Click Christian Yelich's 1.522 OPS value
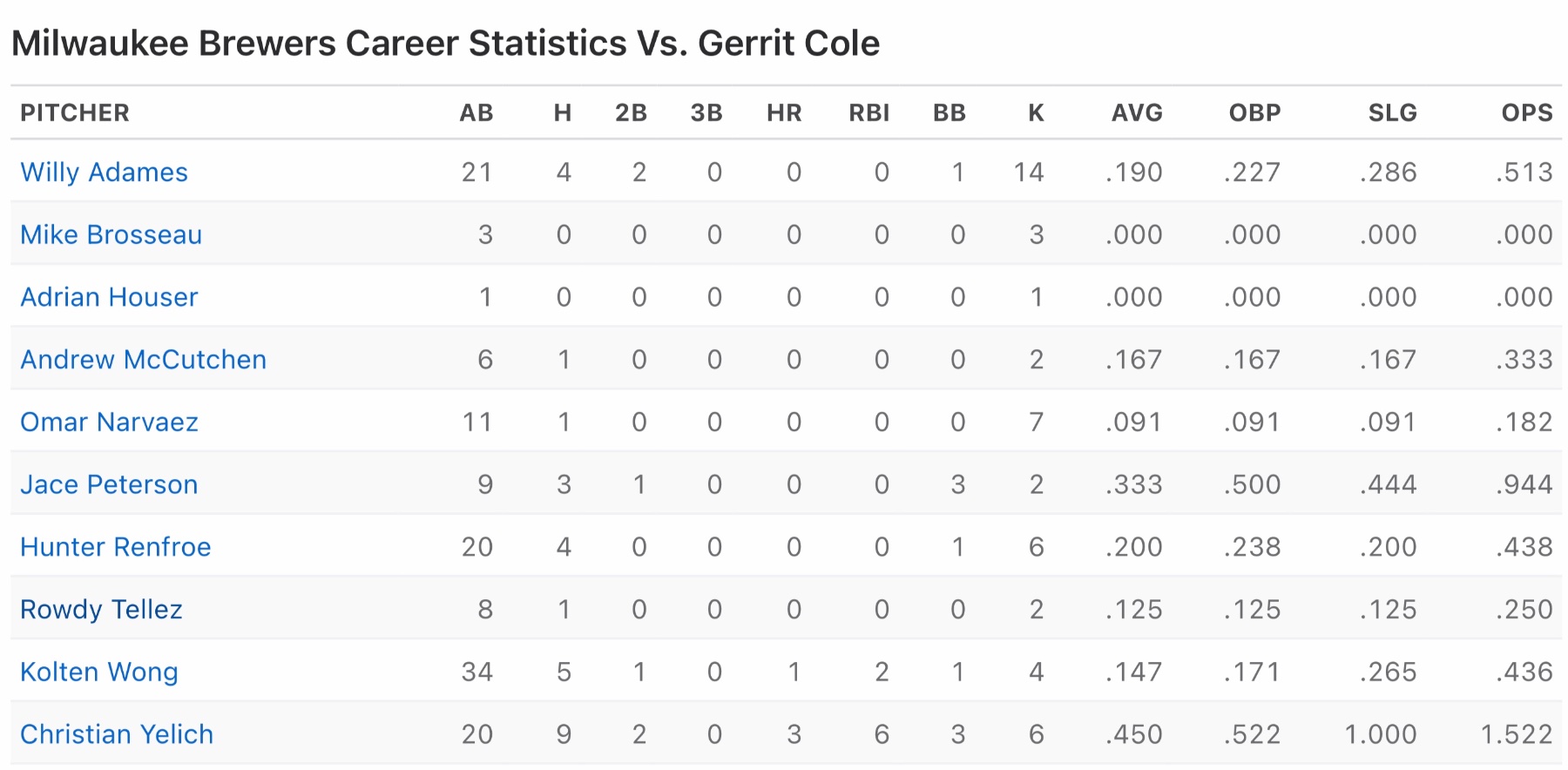The width and height of the screenshot is (1568, 770). (1516, 735)
